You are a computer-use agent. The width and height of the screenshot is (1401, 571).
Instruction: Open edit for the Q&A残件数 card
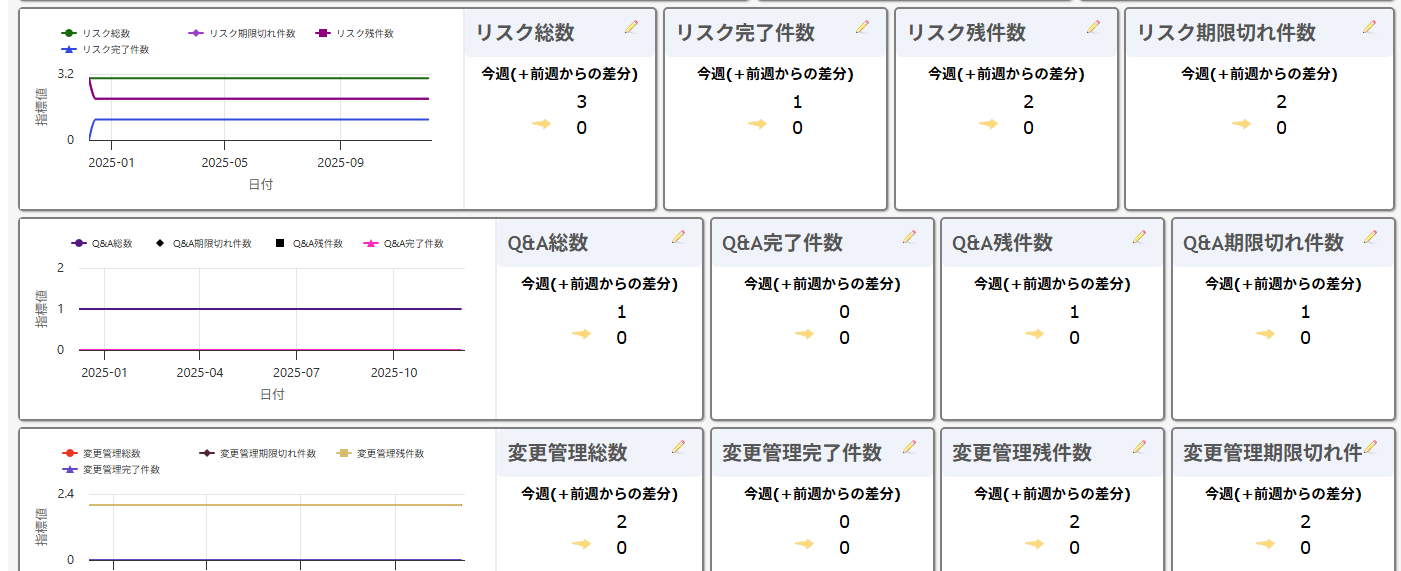tap(1139, 237)
